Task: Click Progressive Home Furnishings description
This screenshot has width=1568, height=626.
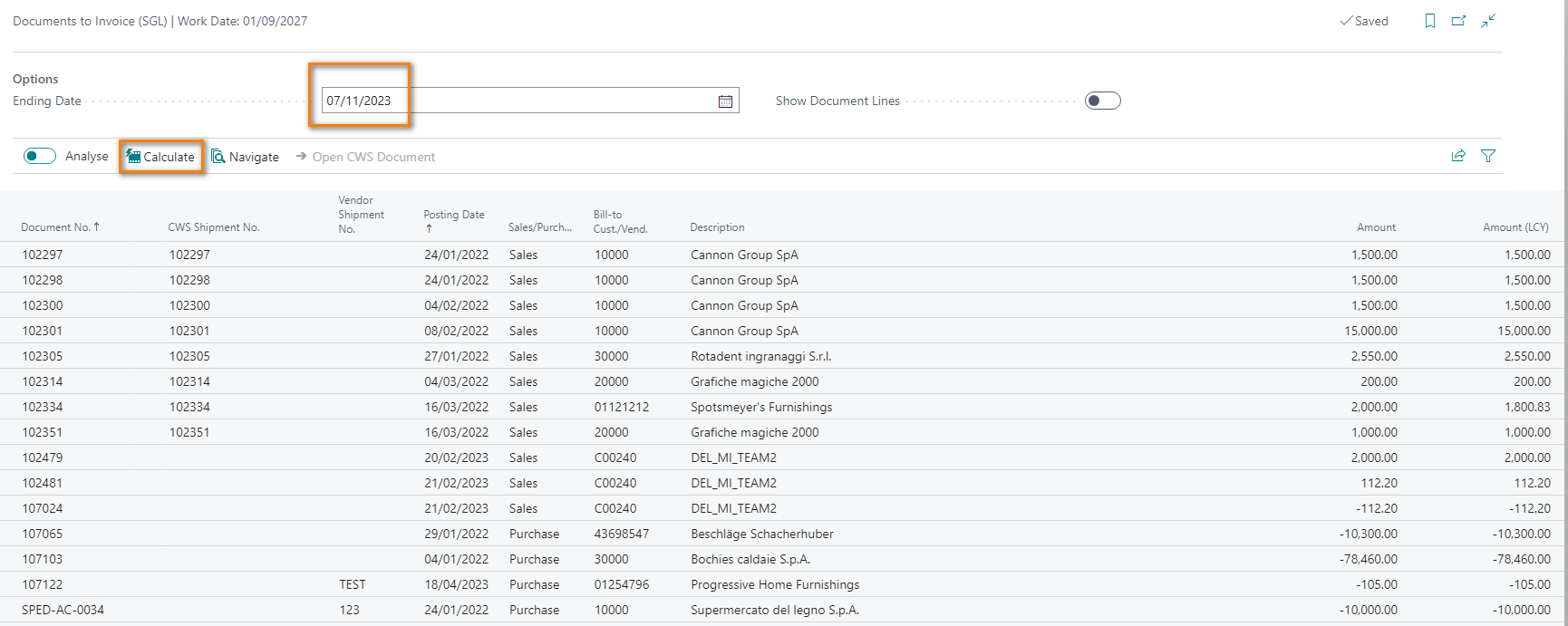Action: (x=775, y=584)
